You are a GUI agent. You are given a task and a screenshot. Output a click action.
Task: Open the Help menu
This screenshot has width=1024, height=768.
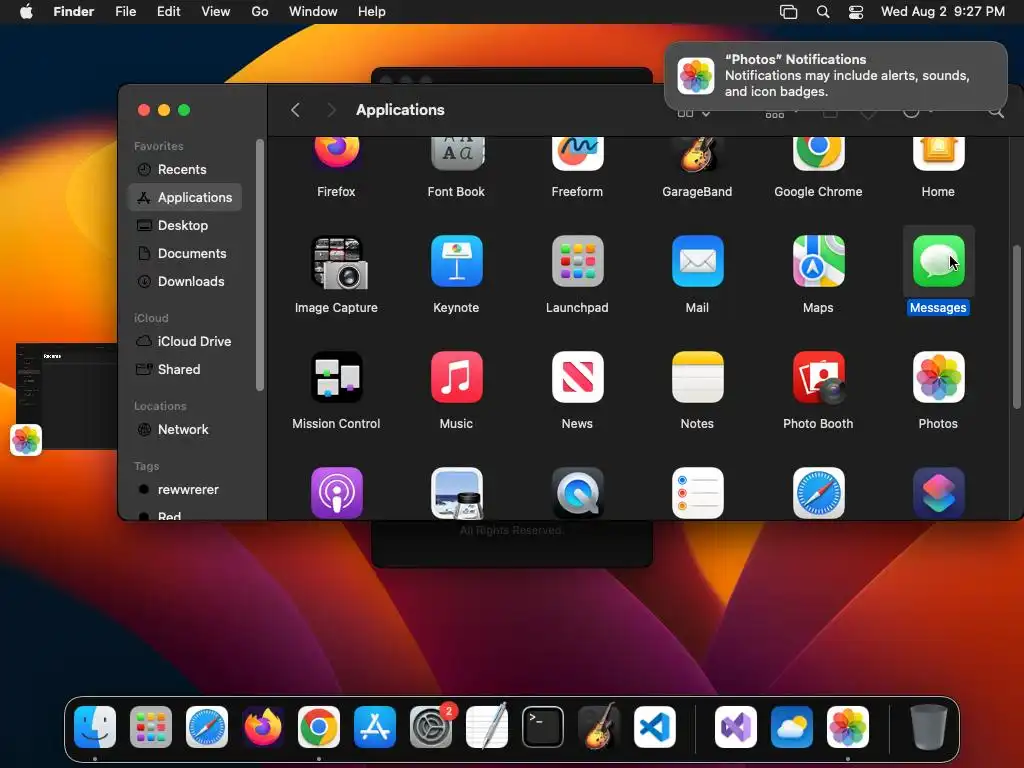(x=372, y=12)
